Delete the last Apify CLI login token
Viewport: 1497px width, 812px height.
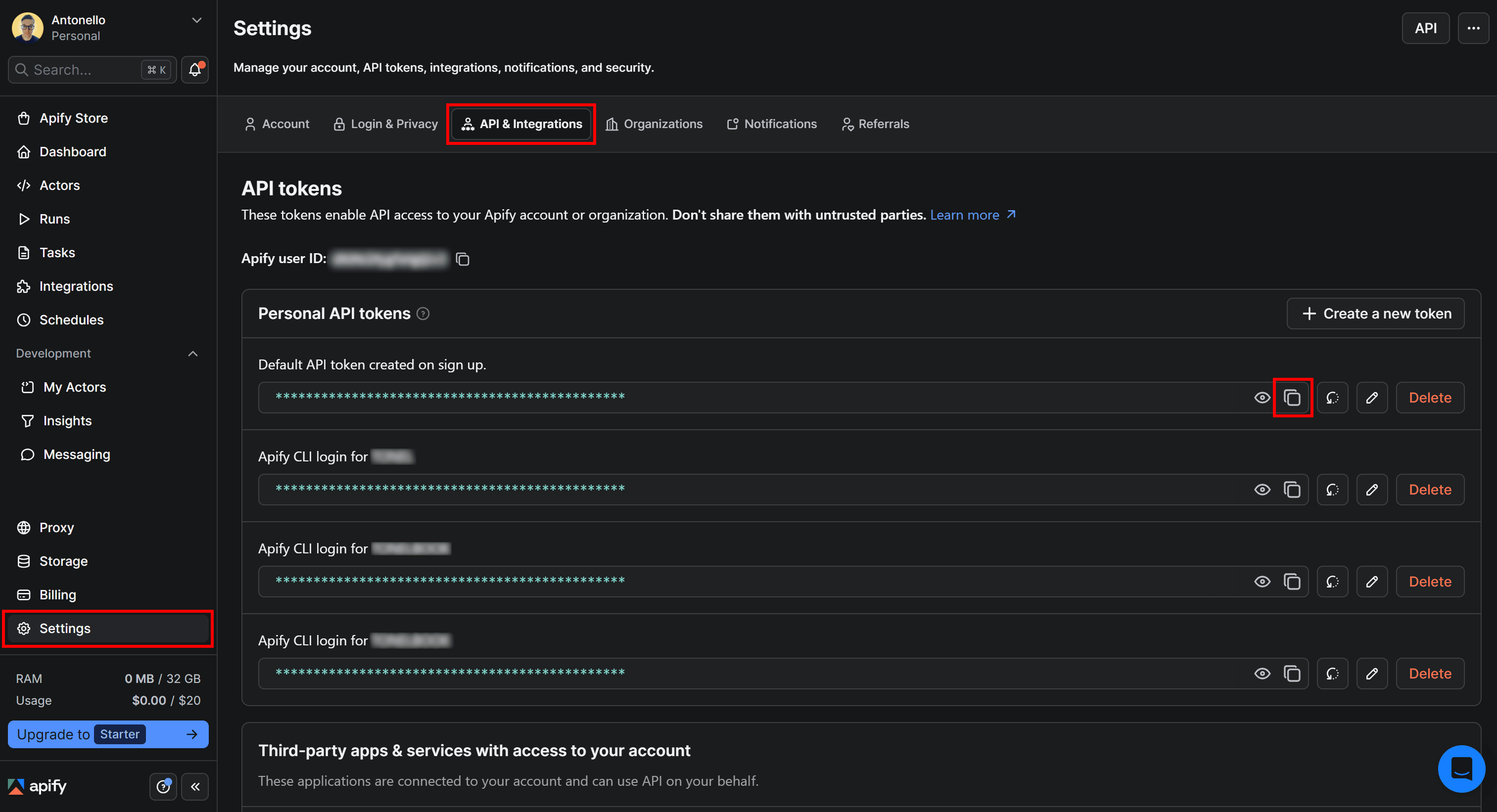(1430, 674)
